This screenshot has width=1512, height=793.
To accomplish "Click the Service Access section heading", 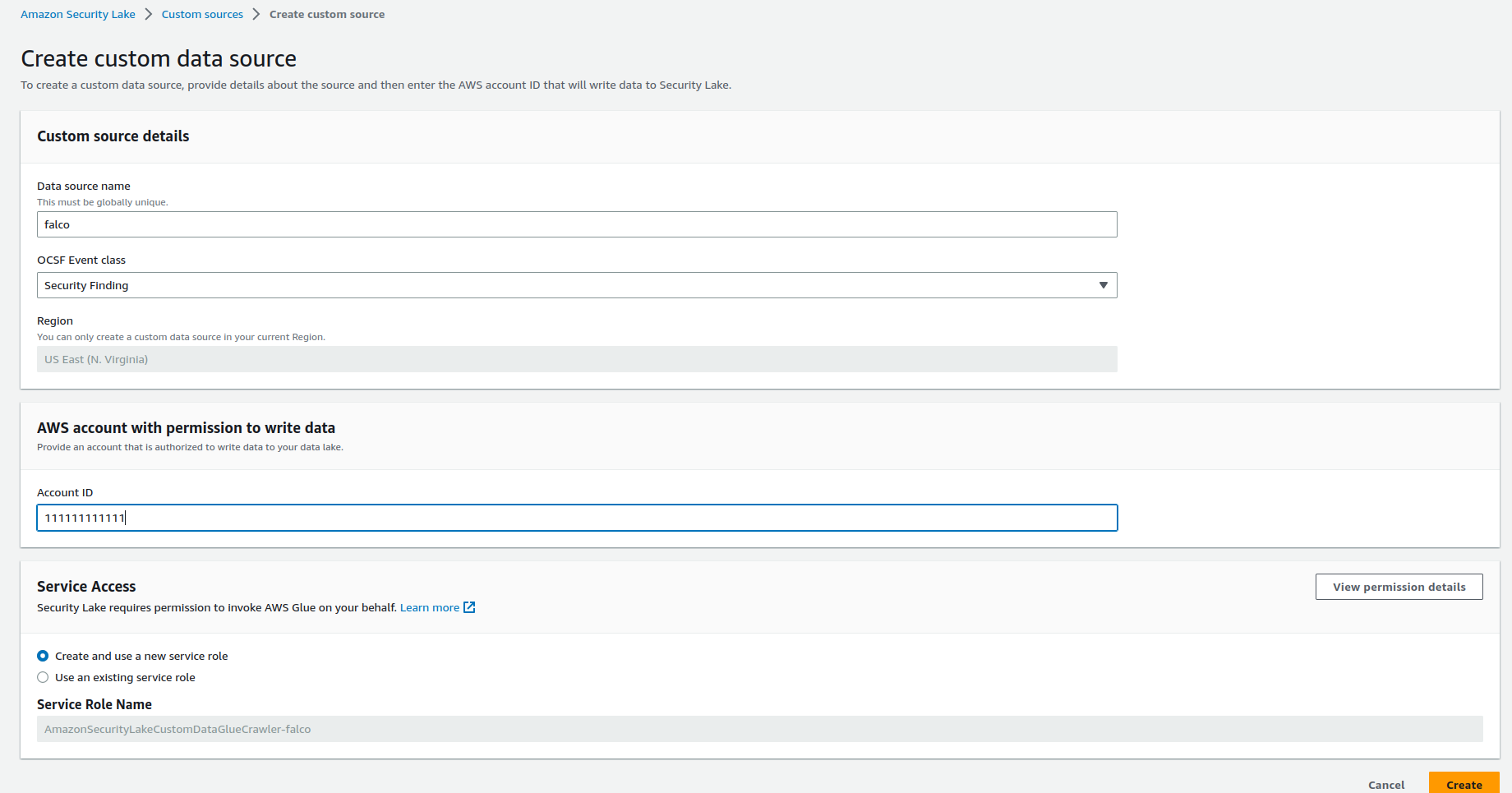I will click(86, 587).
